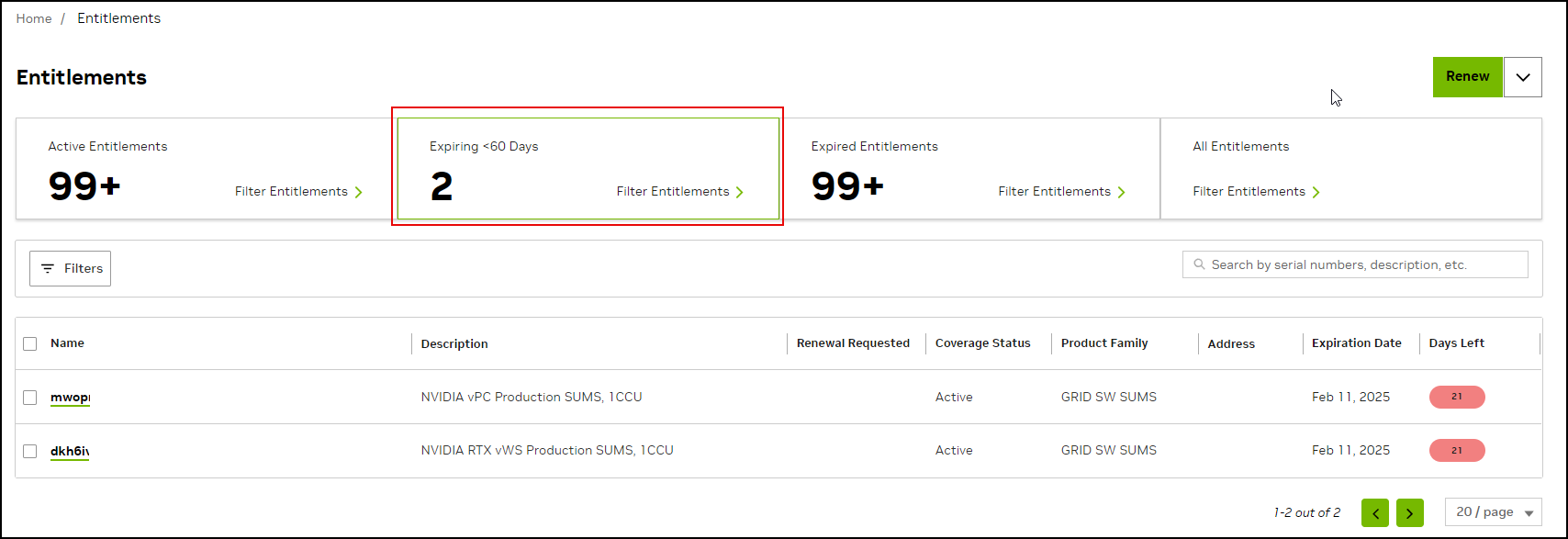1568x539 pixels.
Task: Click the magnifier icon in search box
Action: [x=1199, y=264]
